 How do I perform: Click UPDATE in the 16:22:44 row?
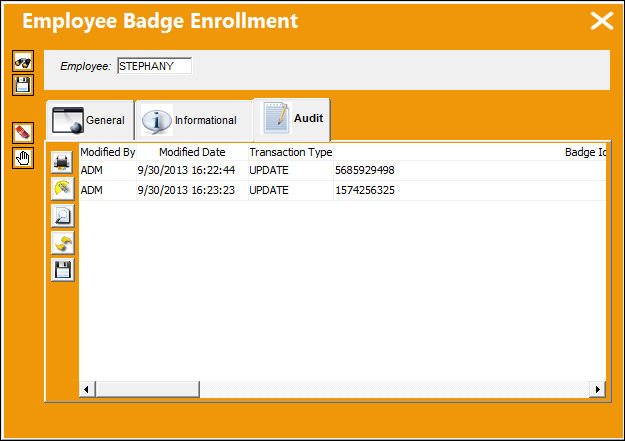coord(269,170)
